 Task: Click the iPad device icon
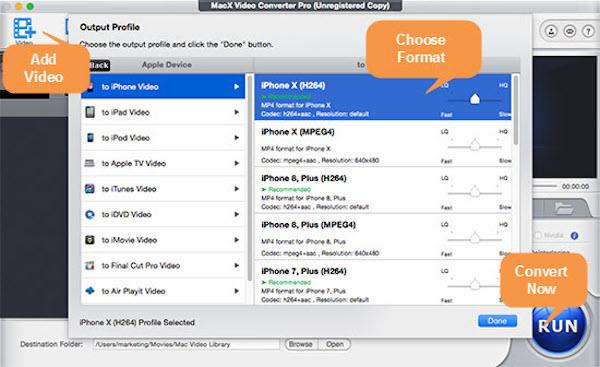pos(90,112)
